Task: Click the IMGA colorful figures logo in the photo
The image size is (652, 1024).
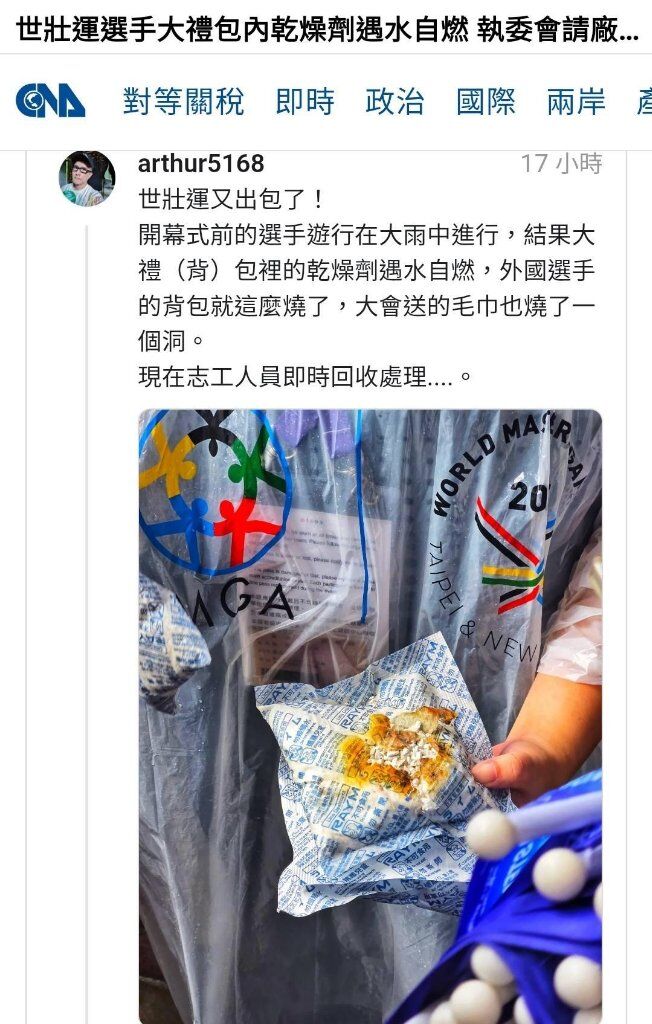Action: 216,491
